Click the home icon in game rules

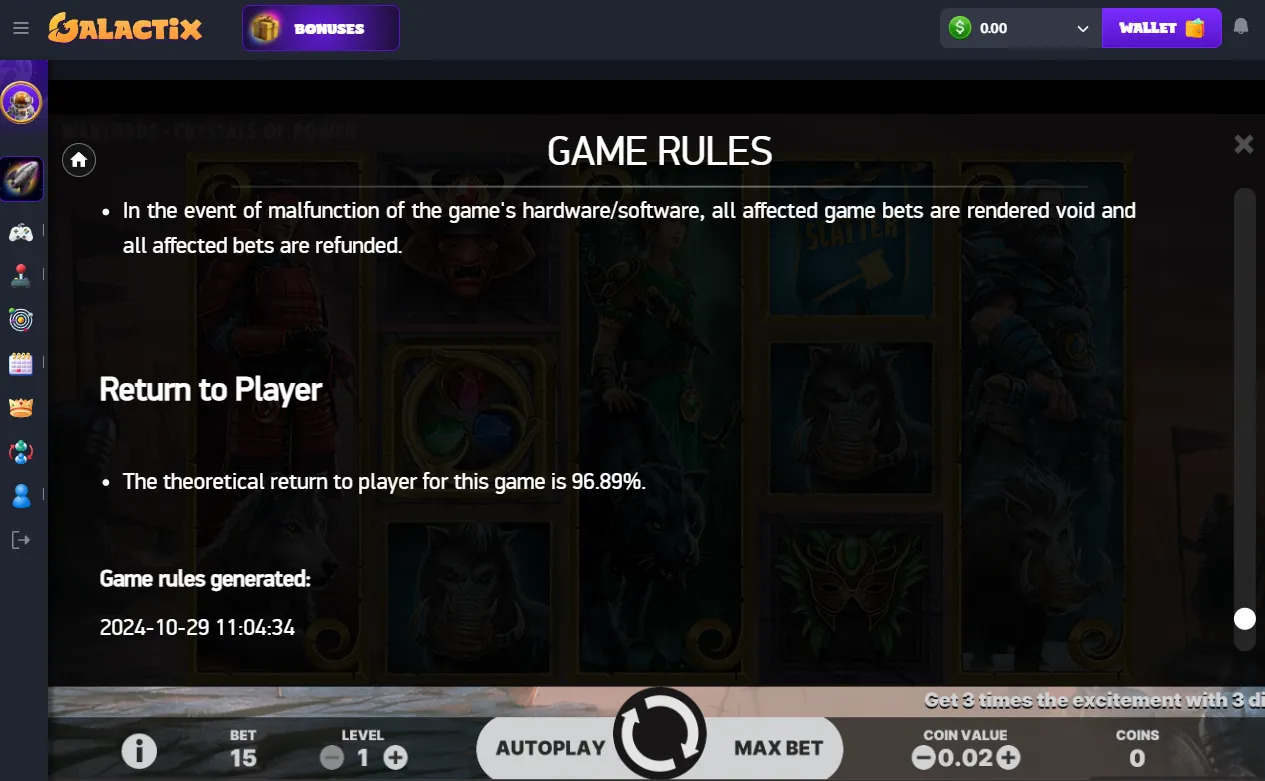[79, 160]
